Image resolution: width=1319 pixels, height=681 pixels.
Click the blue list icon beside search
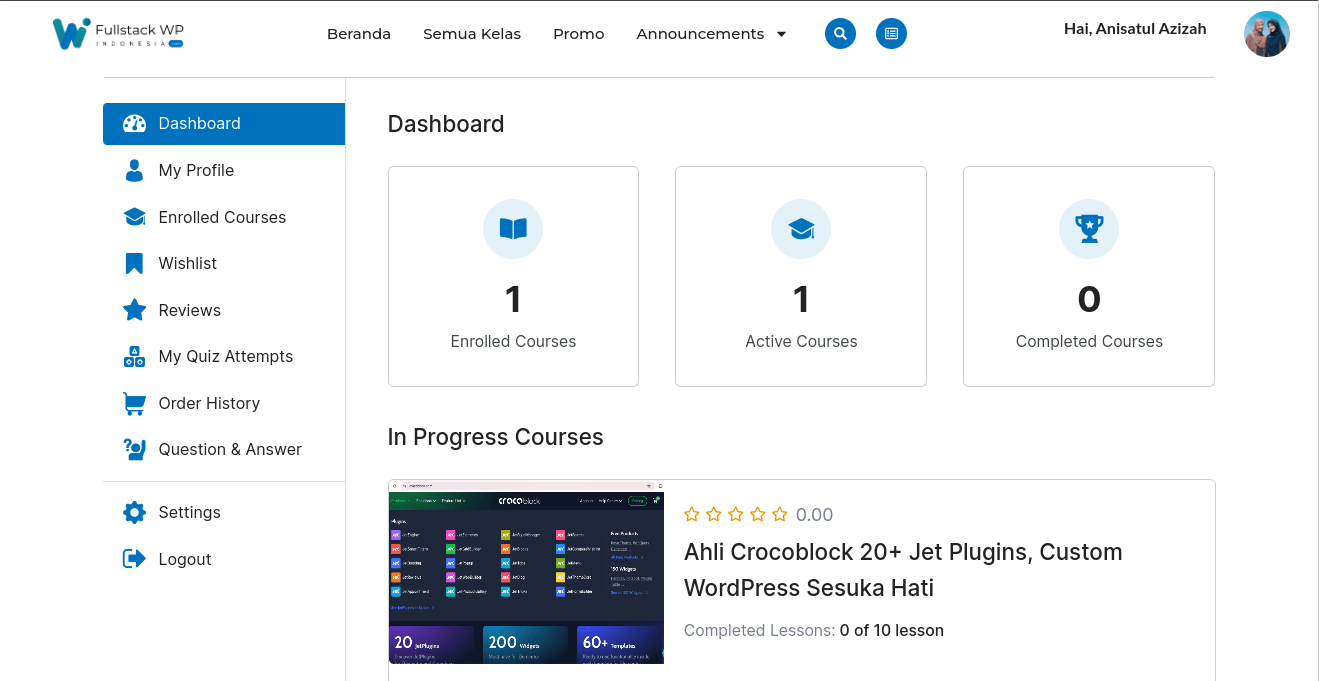pos(891,34)
